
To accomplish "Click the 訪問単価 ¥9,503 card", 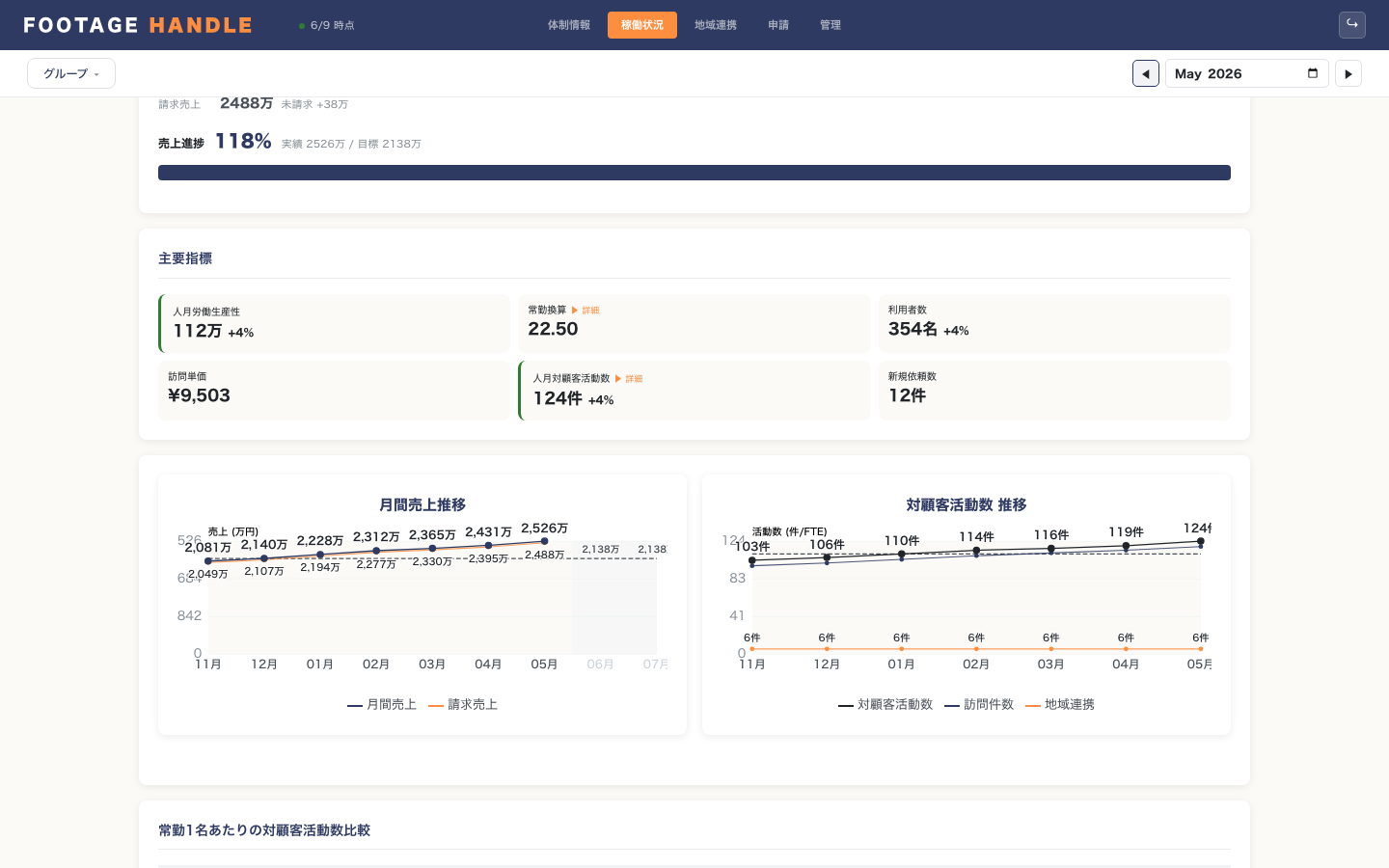I will [334, 391].
